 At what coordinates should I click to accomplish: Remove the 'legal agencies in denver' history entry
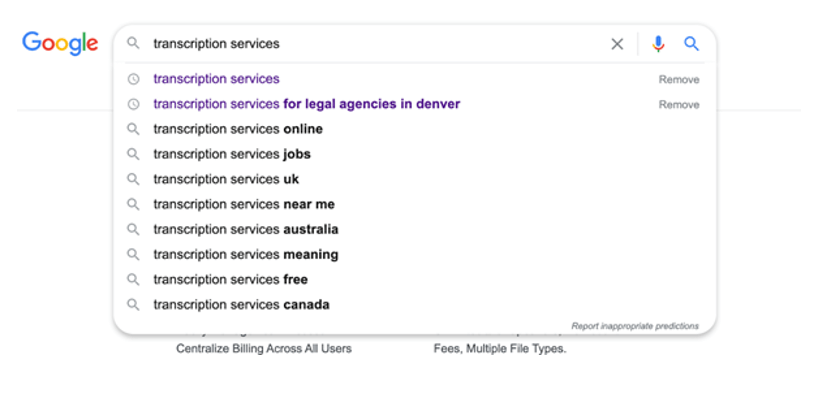(679, 105)
